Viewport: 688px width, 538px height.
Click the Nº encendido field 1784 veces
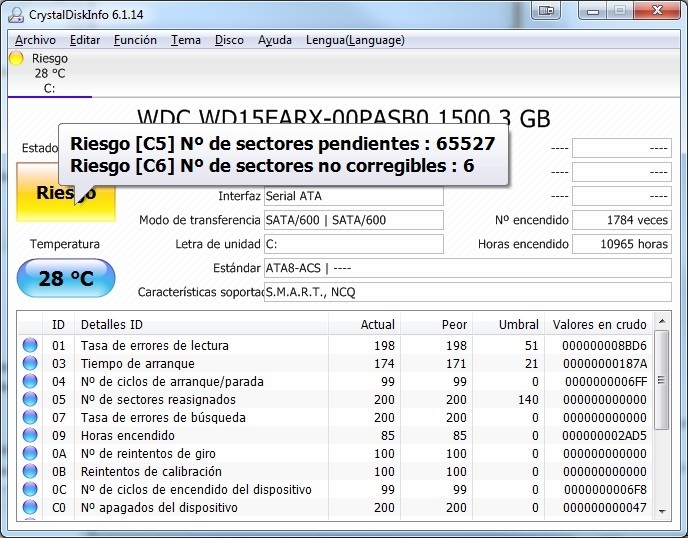pyautogui.click(x=622, y=220)
